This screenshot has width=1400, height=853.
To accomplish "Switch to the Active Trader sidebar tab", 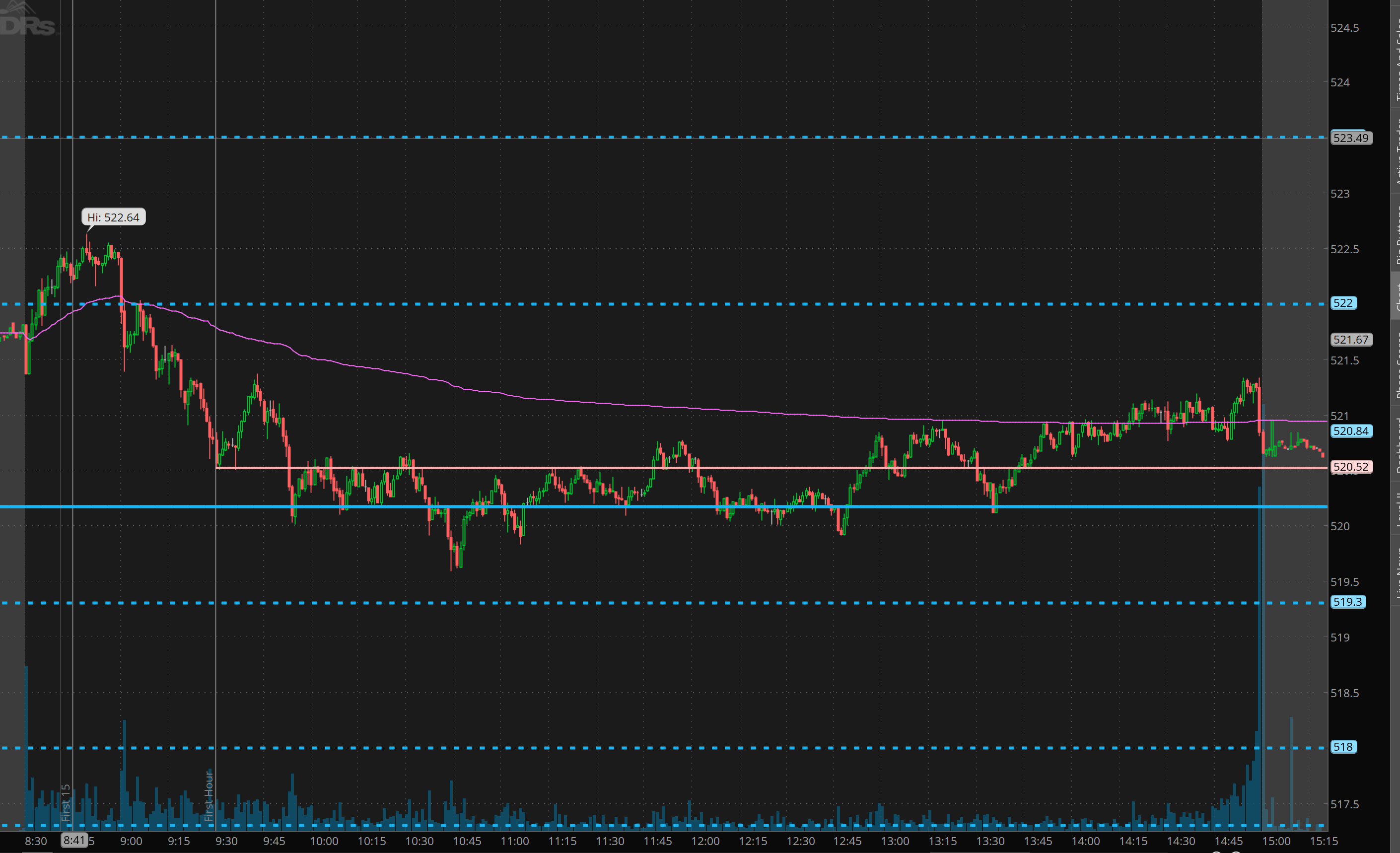I will pyautogui.click(x=1395, y=150).
